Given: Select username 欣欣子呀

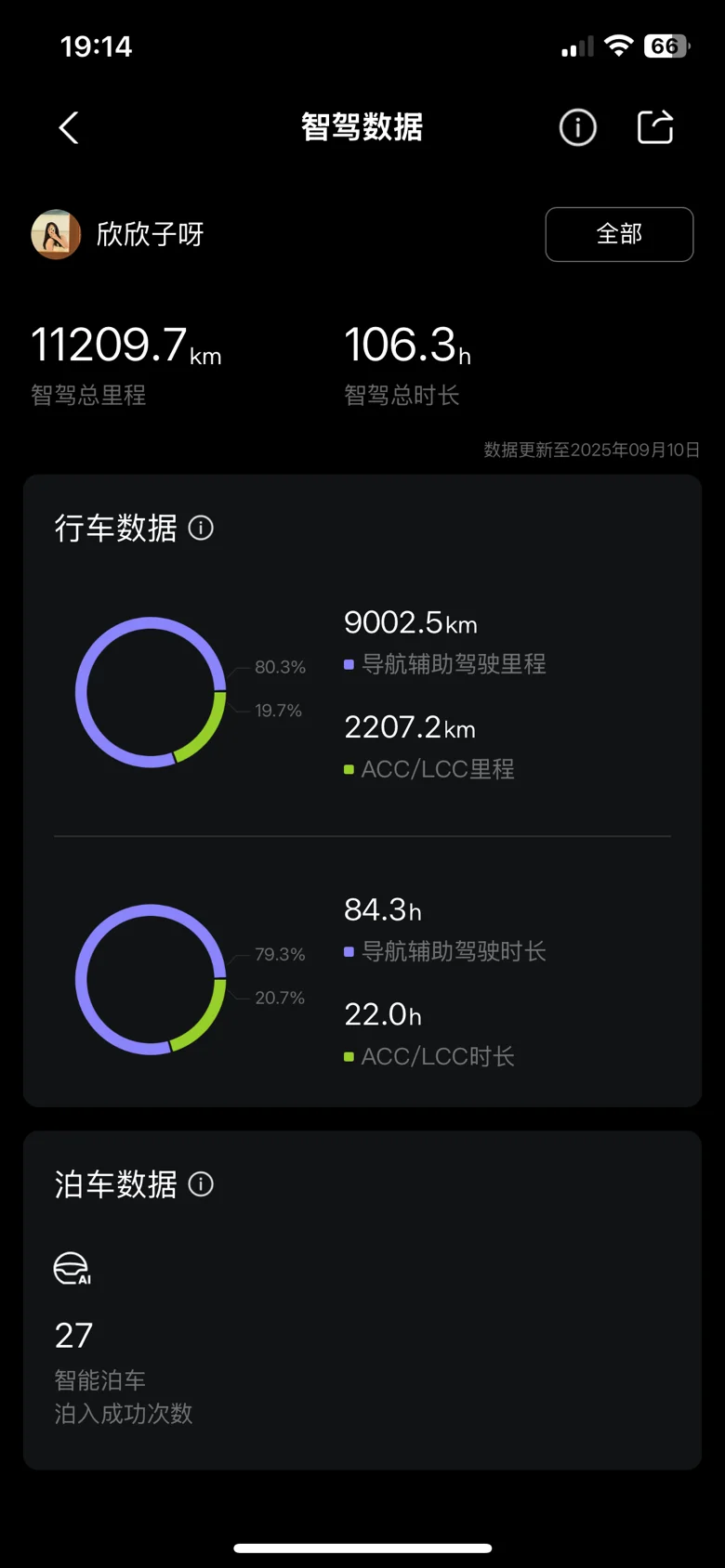Looking at the screenshot, I should click(150, 234).
